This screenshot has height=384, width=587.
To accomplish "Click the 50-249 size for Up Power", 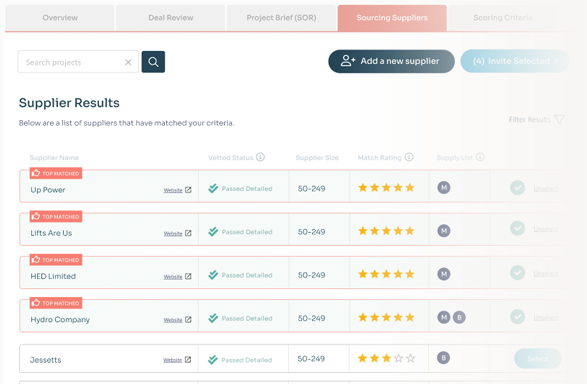I will [311, 189].
